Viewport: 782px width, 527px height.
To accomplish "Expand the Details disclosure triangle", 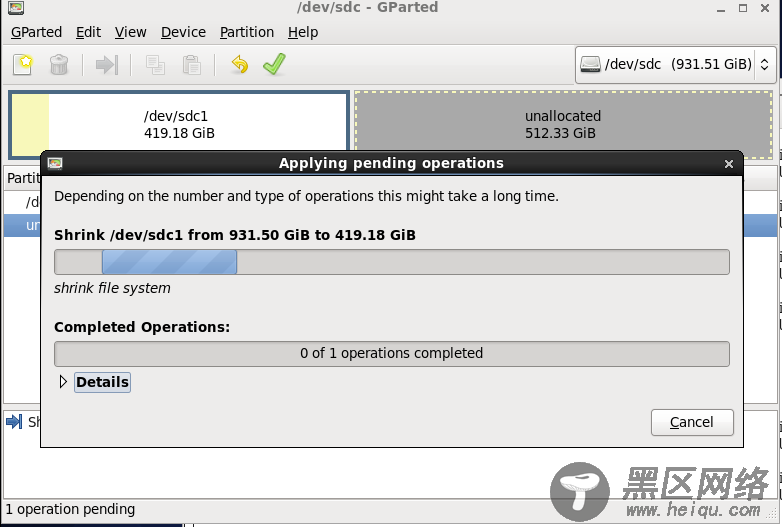I will tap(63, 382).
